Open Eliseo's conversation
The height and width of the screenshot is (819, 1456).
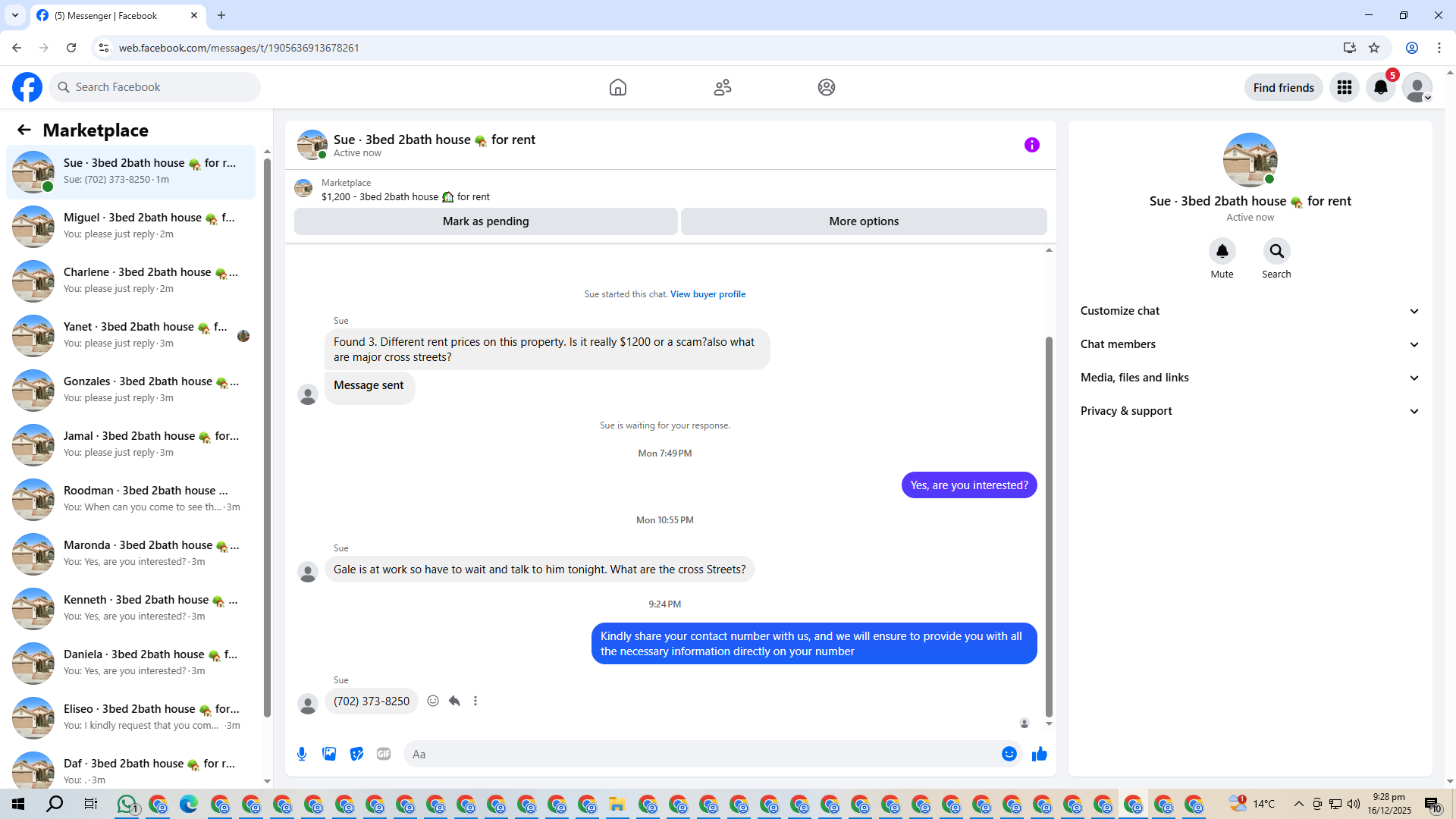click(131, 717)
